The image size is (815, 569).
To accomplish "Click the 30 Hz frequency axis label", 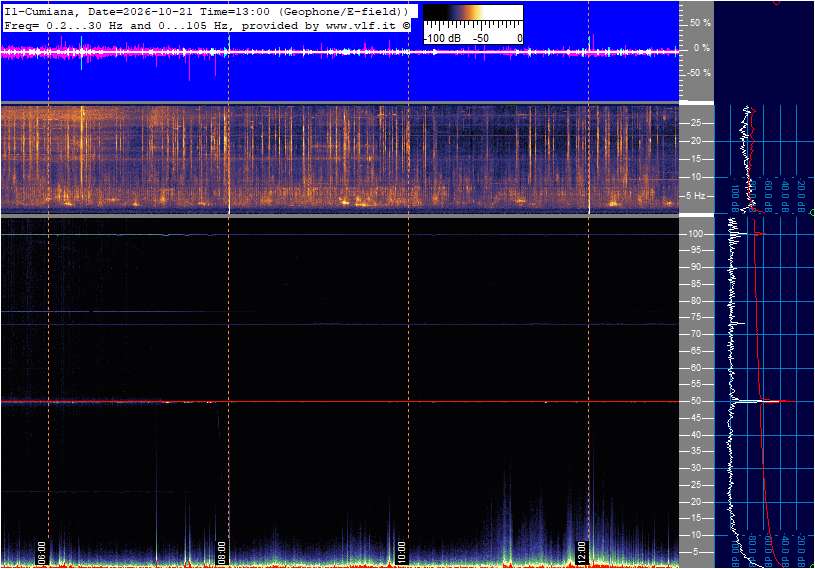I will point(695,468).
